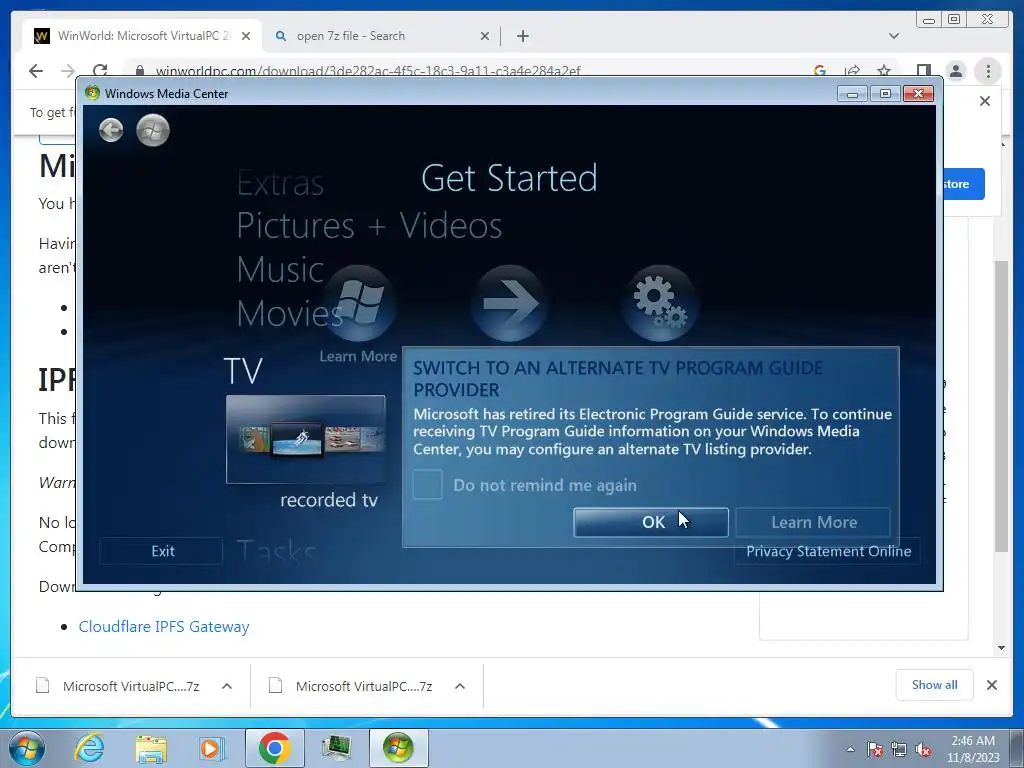
Task: Switch to Media Center taskbar button
Action: 398,748
